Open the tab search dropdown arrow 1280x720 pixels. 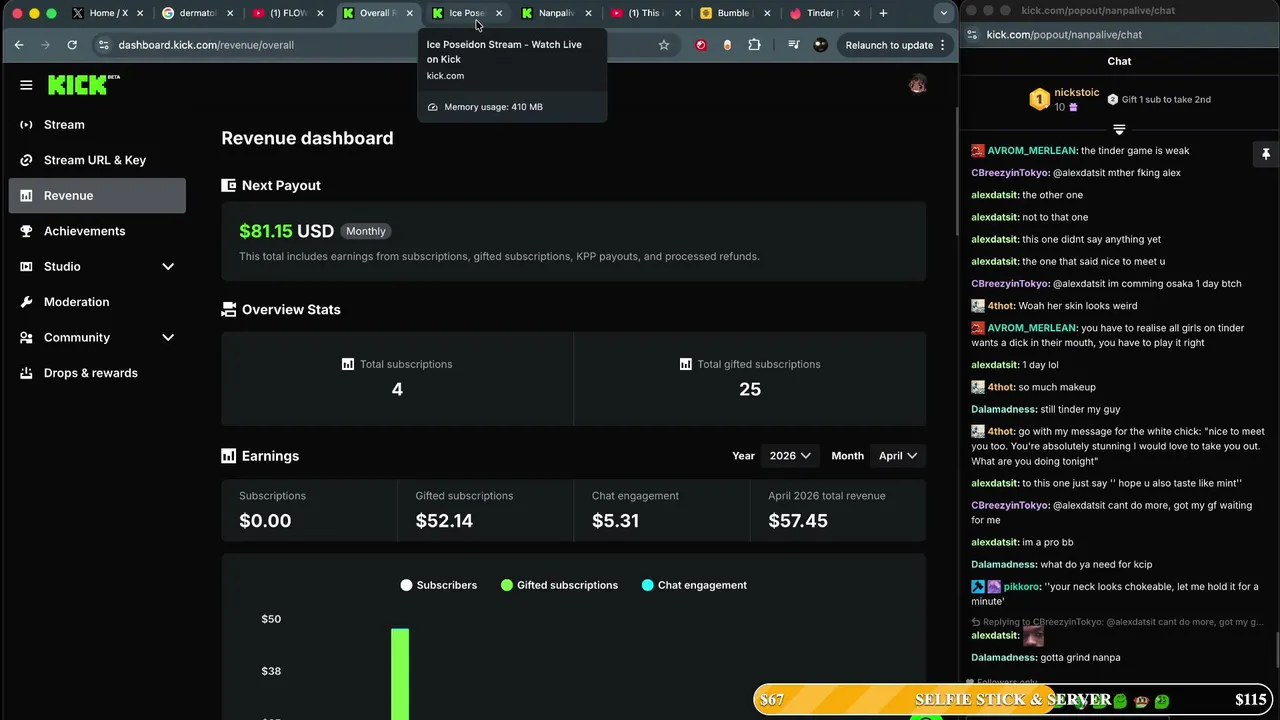click(943, 13)
